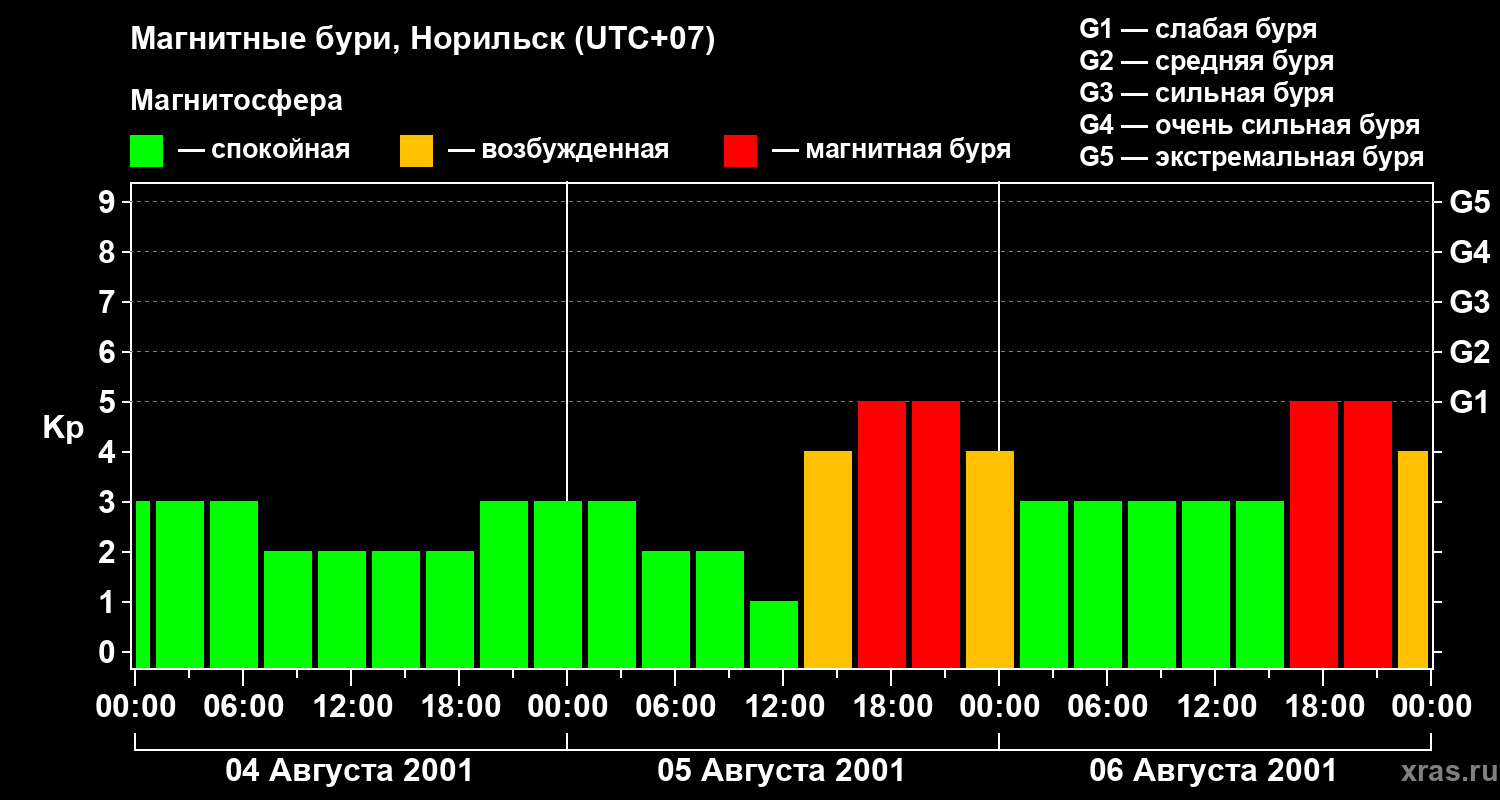Click the '7' tick label on Kp axis
The height and width of the screenshot is (800, 1500).
tap(109, 302)
